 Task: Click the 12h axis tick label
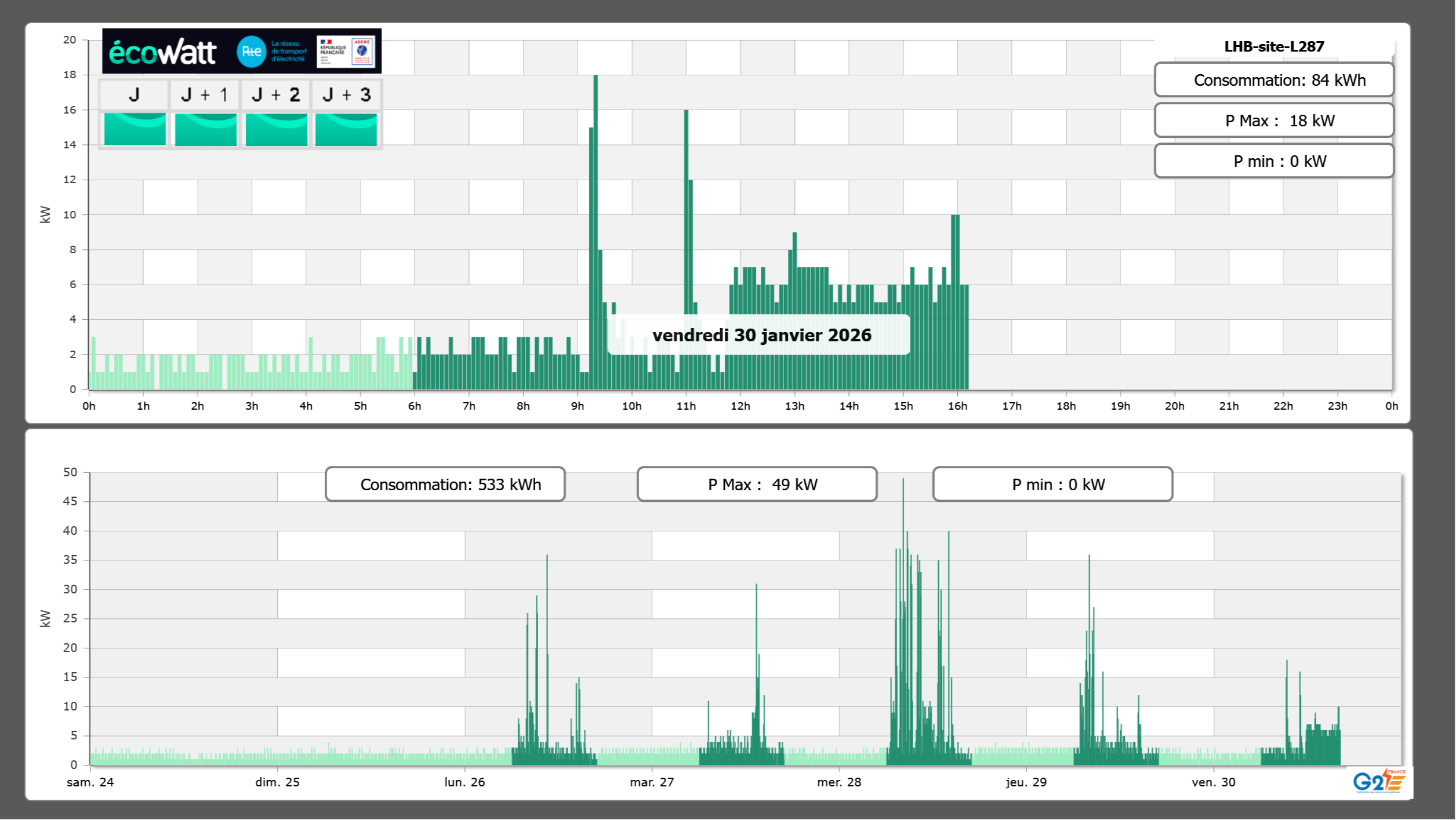pos(740,406)
